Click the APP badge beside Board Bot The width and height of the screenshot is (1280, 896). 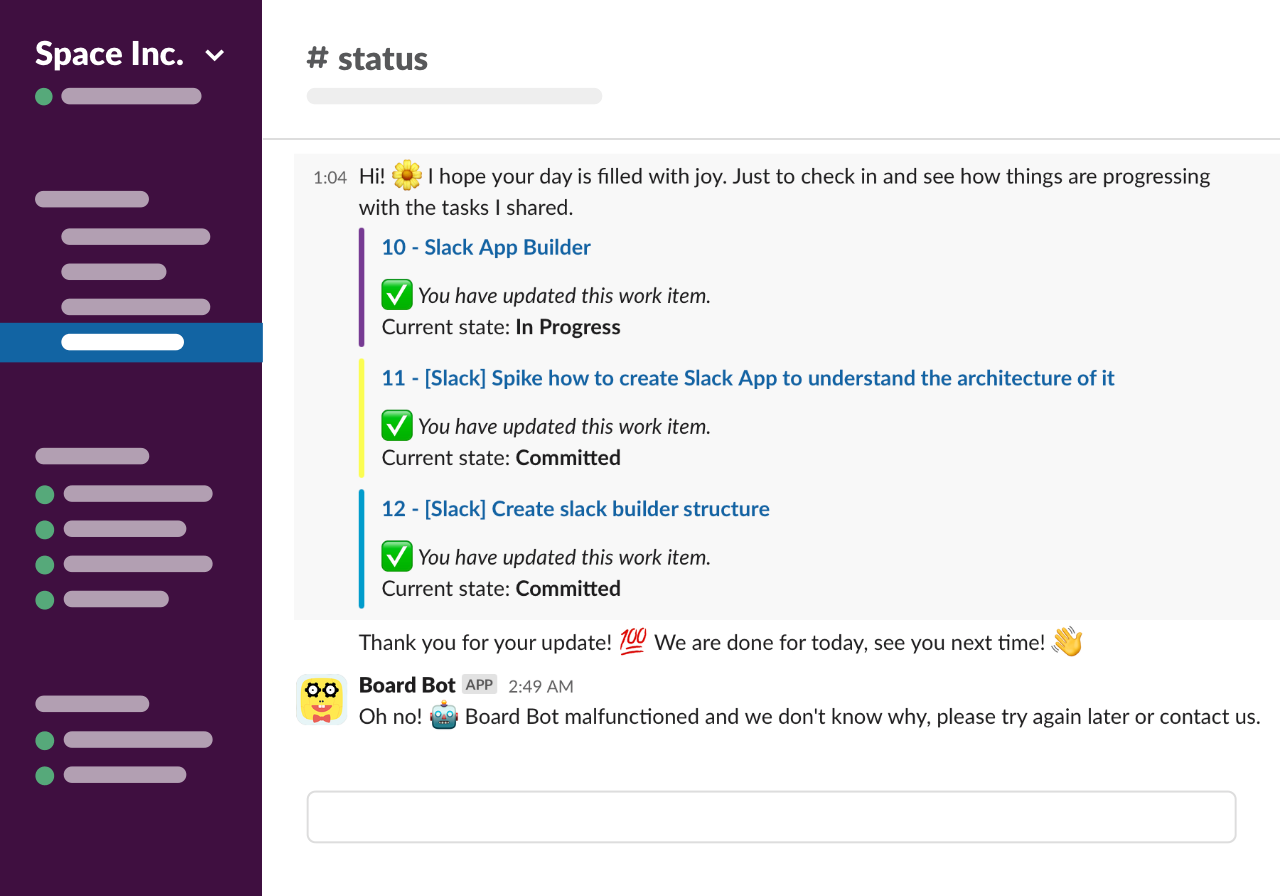pos(480,685)
